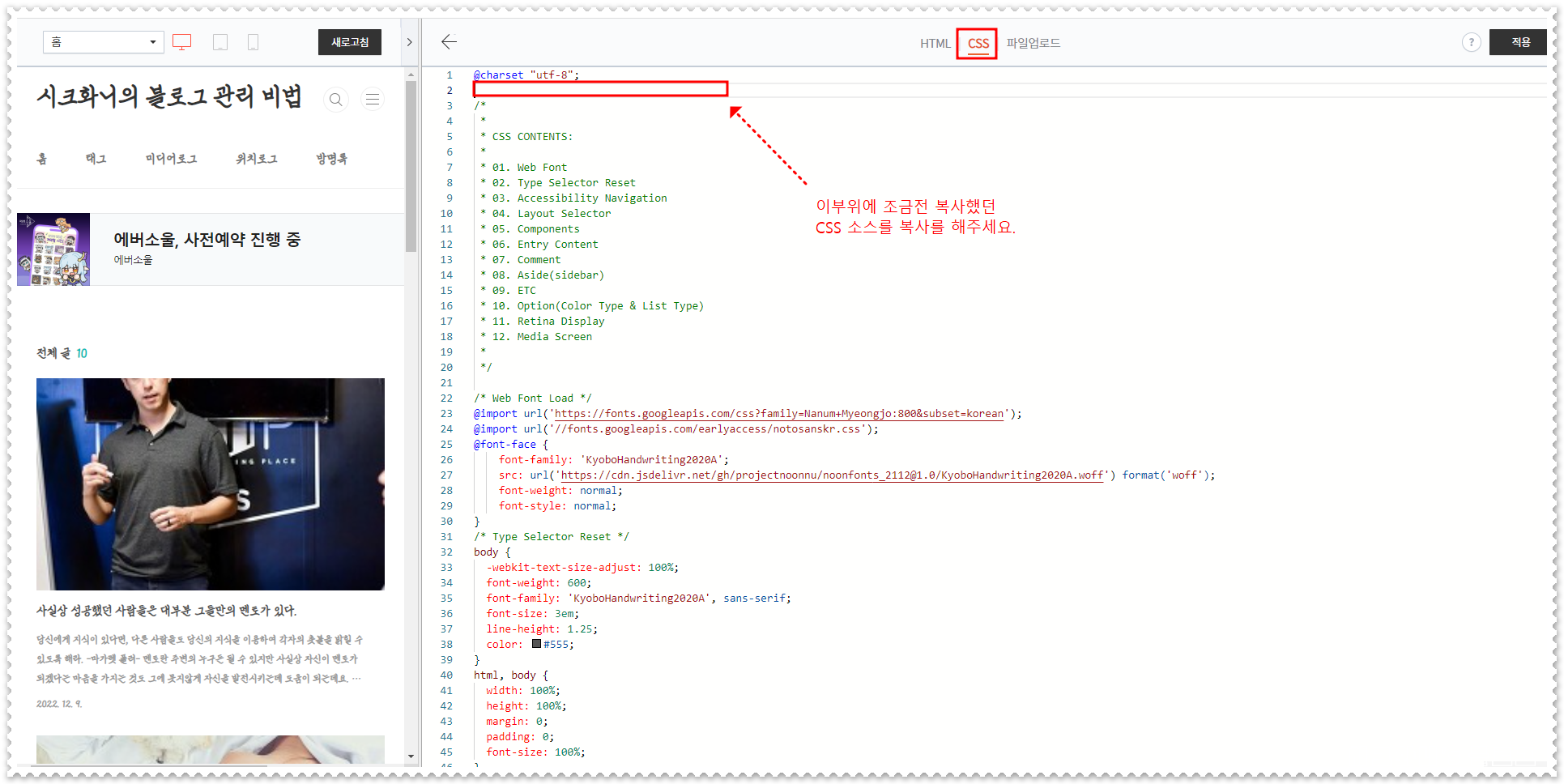Image resolution: width=1564 pixels, height=784 pixels.
Task: Click the notosanskr.css @import line
Action: click(x=676, y=429)
